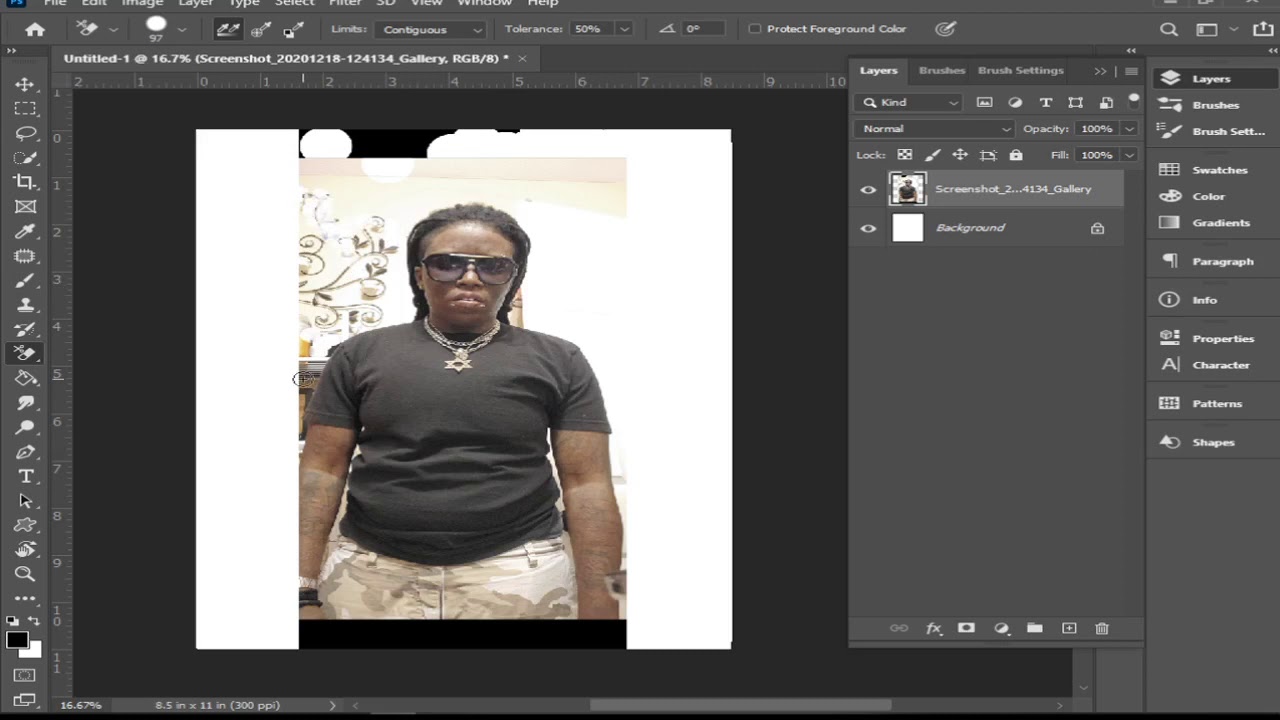1280x720 pixels.
Task: Click the Home icon in options bar
Action: (35, 29)
